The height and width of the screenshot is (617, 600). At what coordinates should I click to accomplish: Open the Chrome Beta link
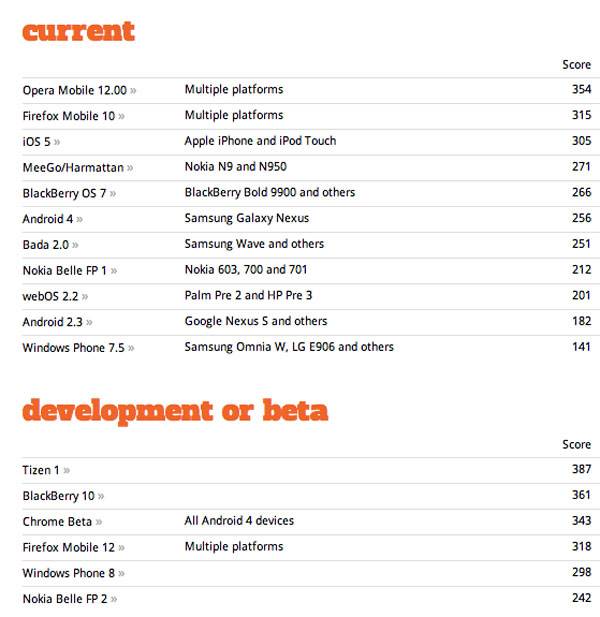tap(62, 522)
